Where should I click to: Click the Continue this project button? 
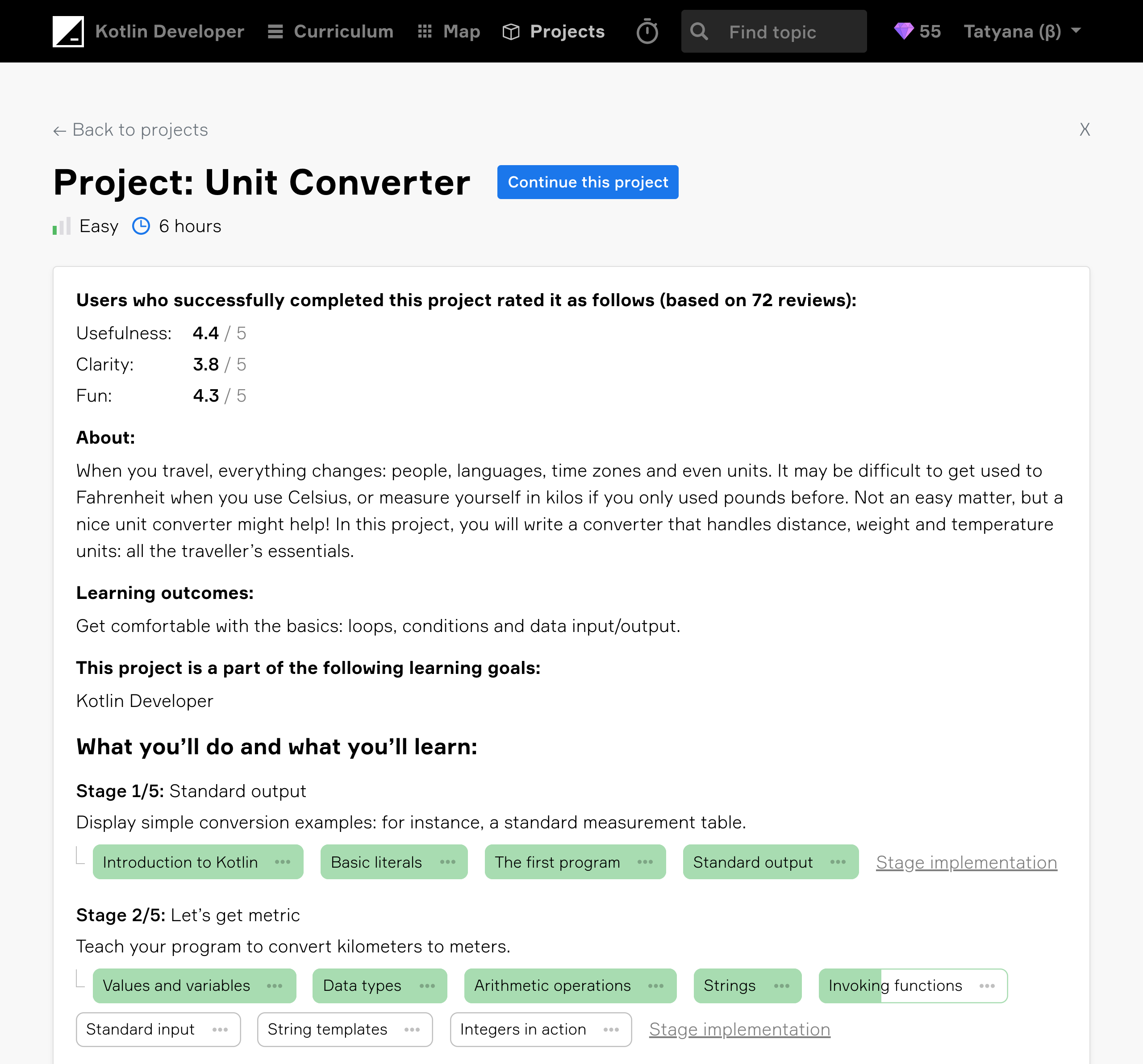pos(588,182)
